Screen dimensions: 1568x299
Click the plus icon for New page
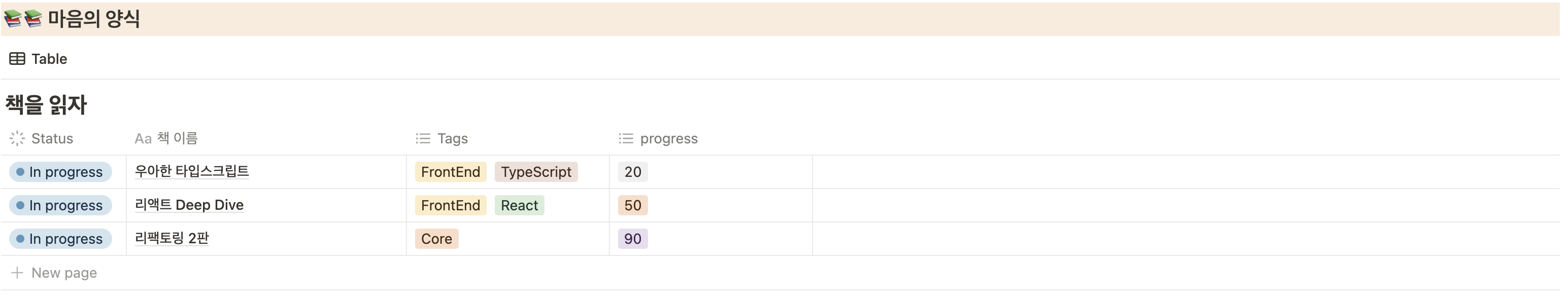tap(17, 273)
